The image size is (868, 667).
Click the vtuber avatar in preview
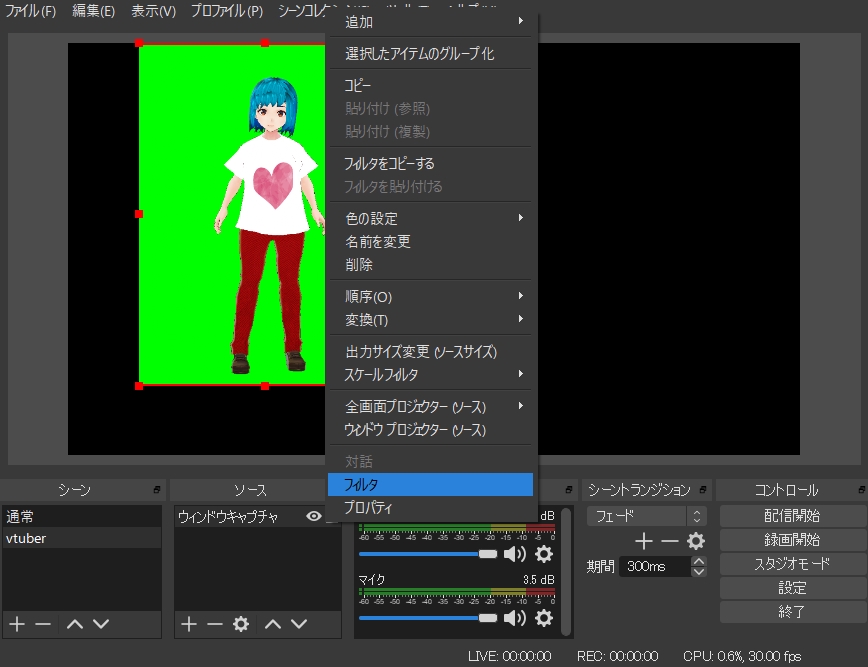click(270, 226)
